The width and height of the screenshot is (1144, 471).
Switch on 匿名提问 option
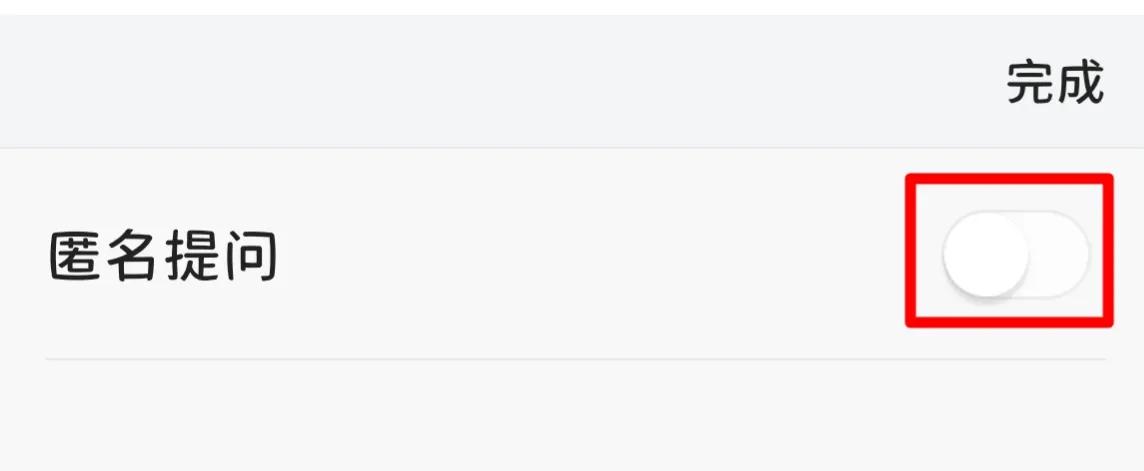1014,252
